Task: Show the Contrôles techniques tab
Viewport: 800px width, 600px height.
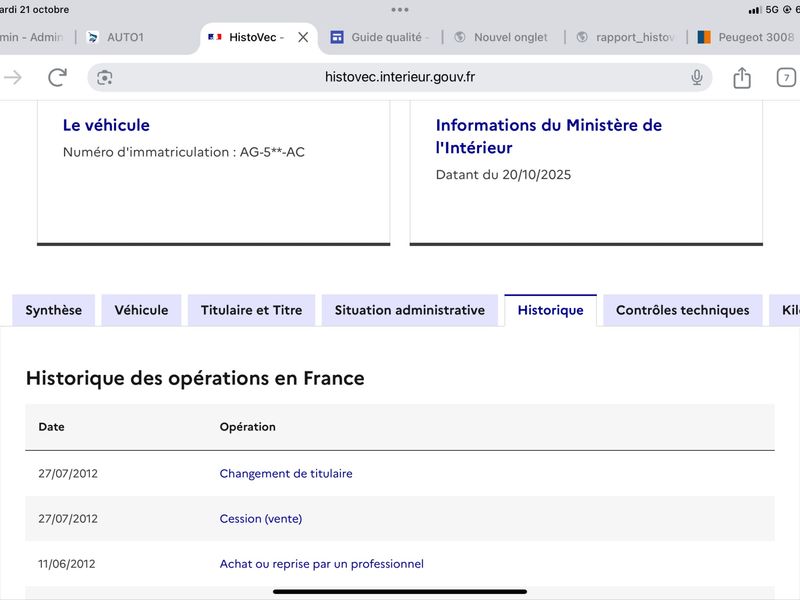Action: (682, 310)
